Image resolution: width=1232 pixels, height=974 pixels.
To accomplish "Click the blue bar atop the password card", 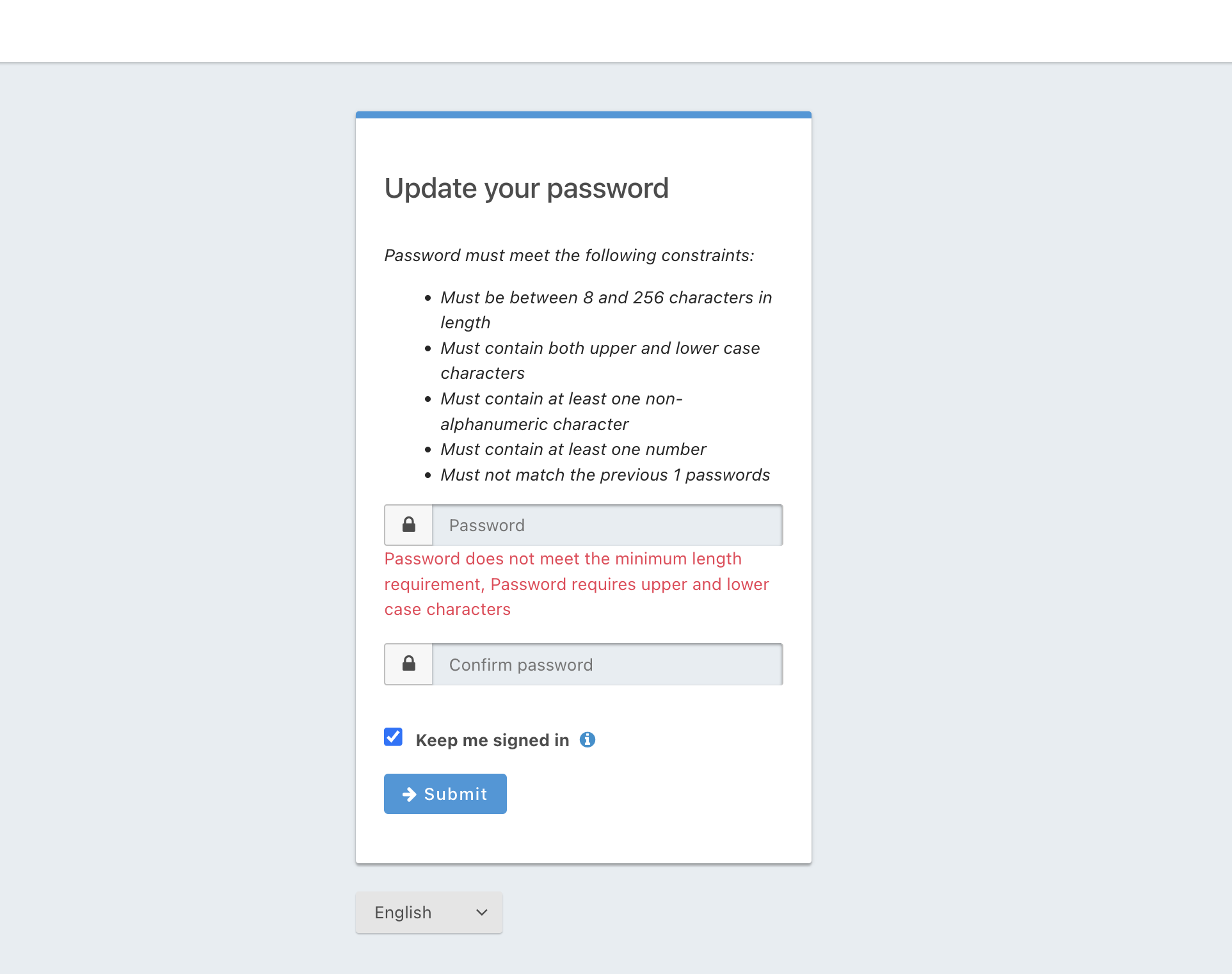I will tap(583, 115).
